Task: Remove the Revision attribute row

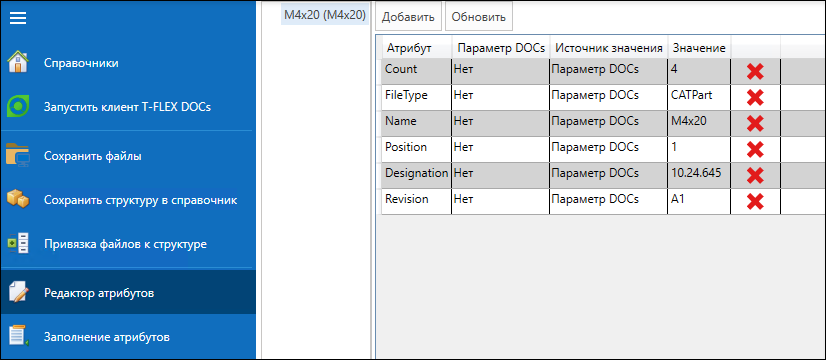Action: coord(755,201)
